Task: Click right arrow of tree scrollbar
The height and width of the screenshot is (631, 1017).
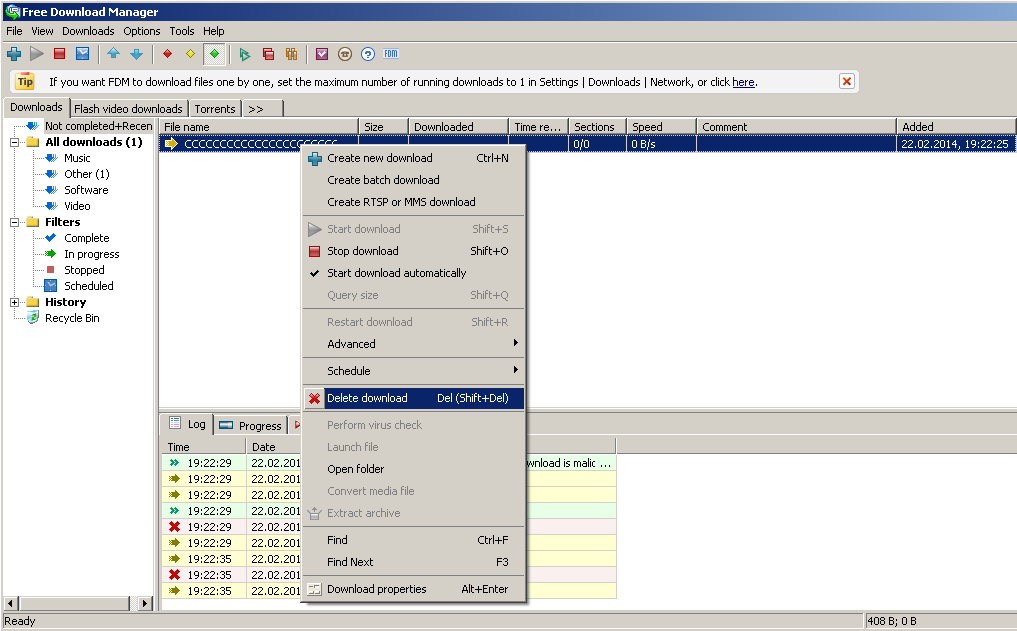Action: pyautogui.click(x=145, y=603)
